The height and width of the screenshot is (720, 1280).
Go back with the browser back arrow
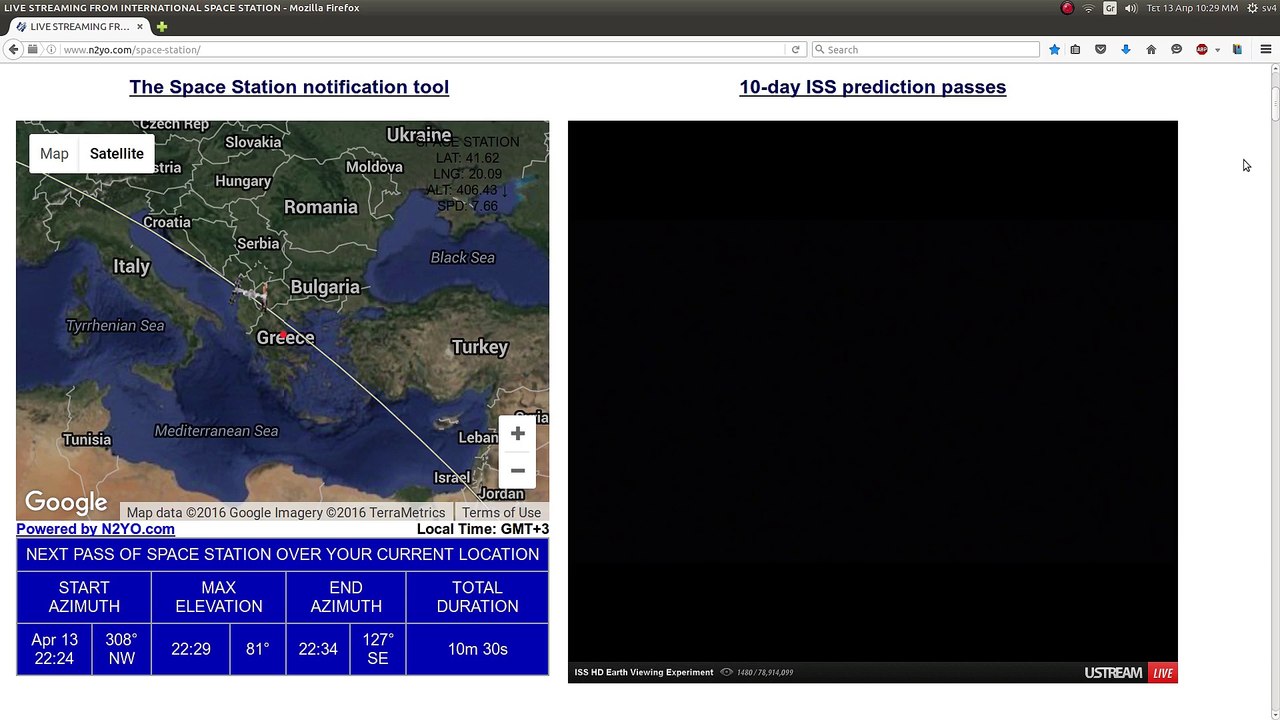(x=14, y=49)
